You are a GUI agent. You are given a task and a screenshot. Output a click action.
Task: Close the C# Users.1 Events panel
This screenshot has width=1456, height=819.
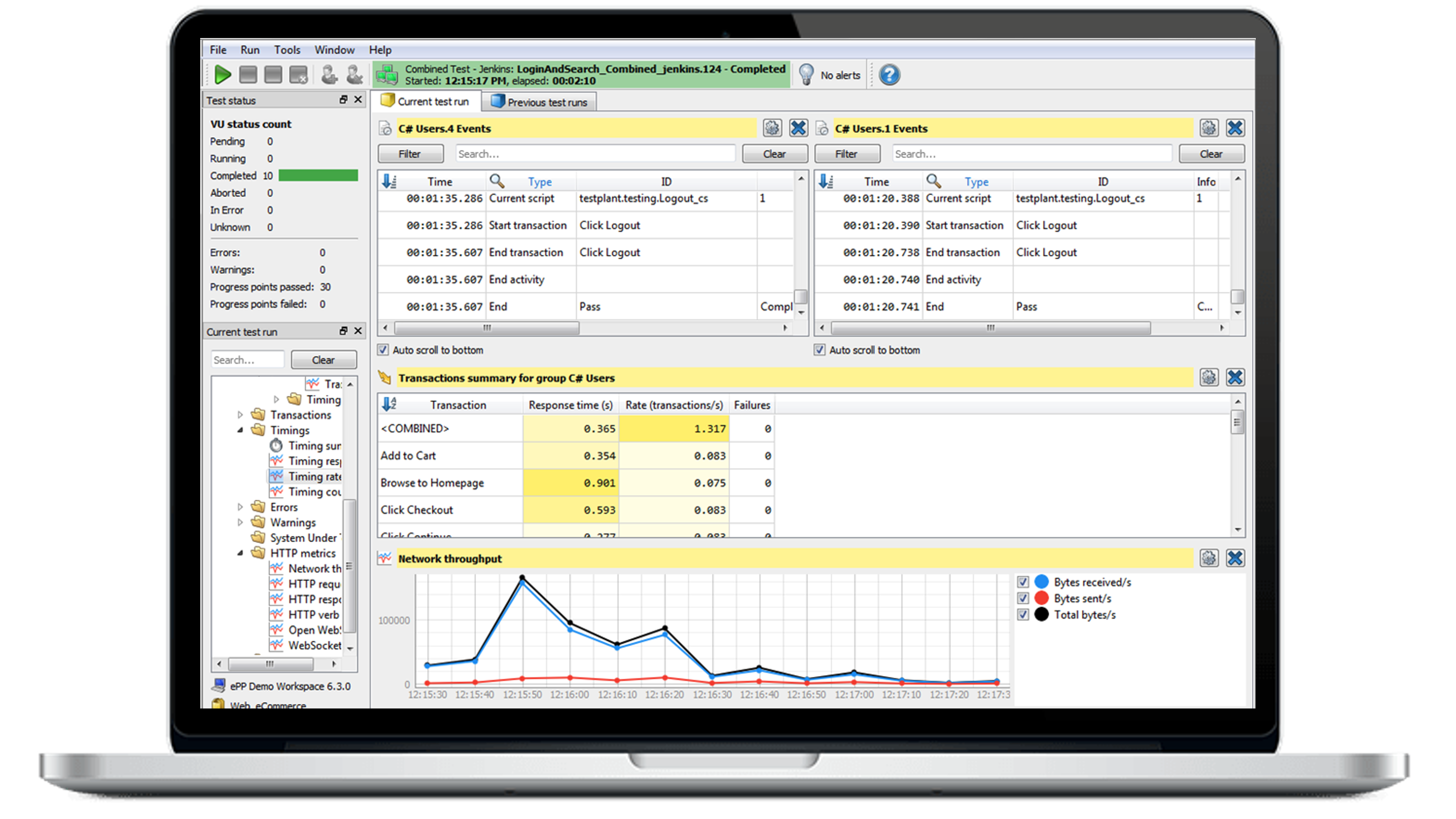coord(1234,128)
